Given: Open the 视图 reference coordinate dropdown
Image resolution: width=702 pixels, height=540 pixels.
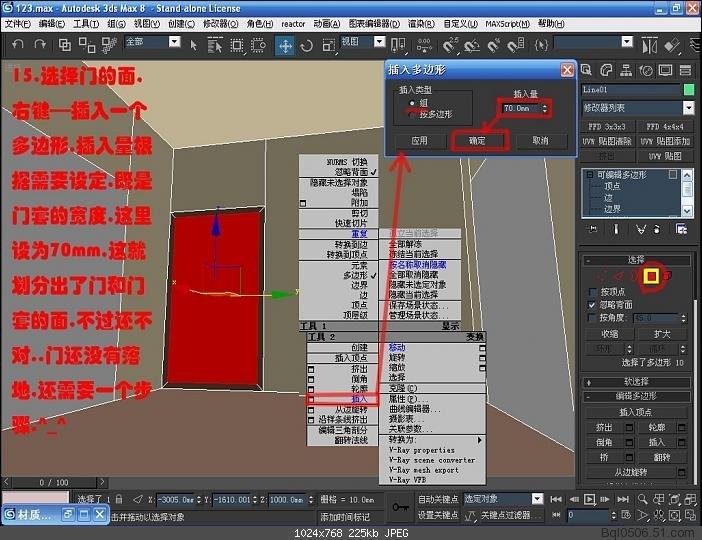Looking at the screenshot, I should point(379,42).
